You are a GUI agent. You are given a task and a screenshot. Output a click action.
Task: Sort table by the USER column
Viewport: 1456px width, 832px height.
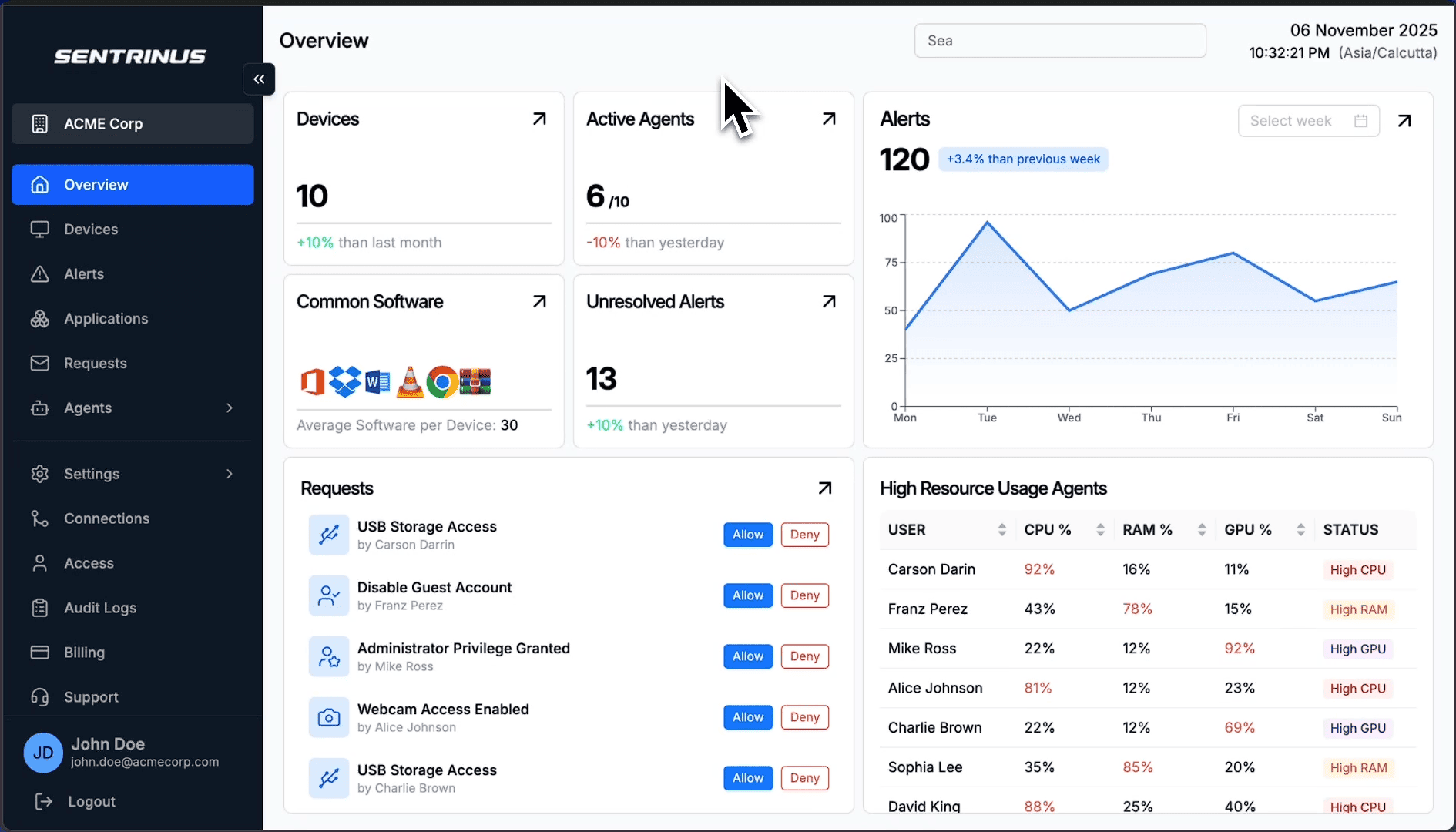tap(1001, 530)
